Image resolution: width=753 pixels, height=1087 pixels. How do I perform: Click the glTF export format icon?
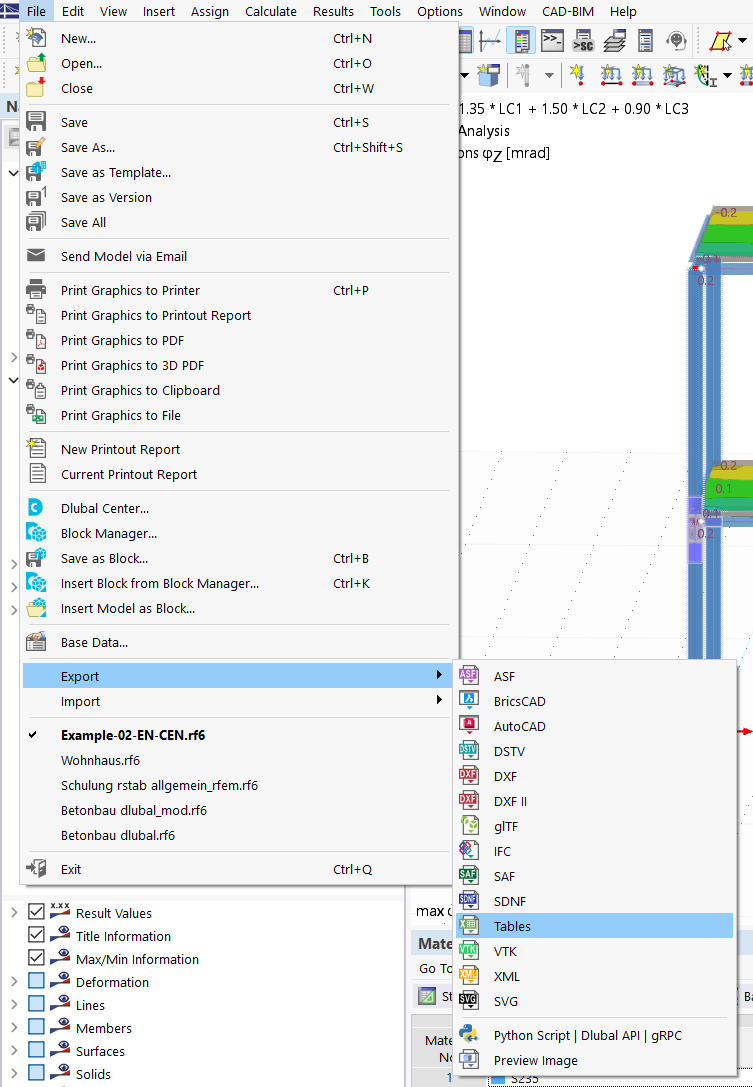pyautogui.click(x=468, y=826)
